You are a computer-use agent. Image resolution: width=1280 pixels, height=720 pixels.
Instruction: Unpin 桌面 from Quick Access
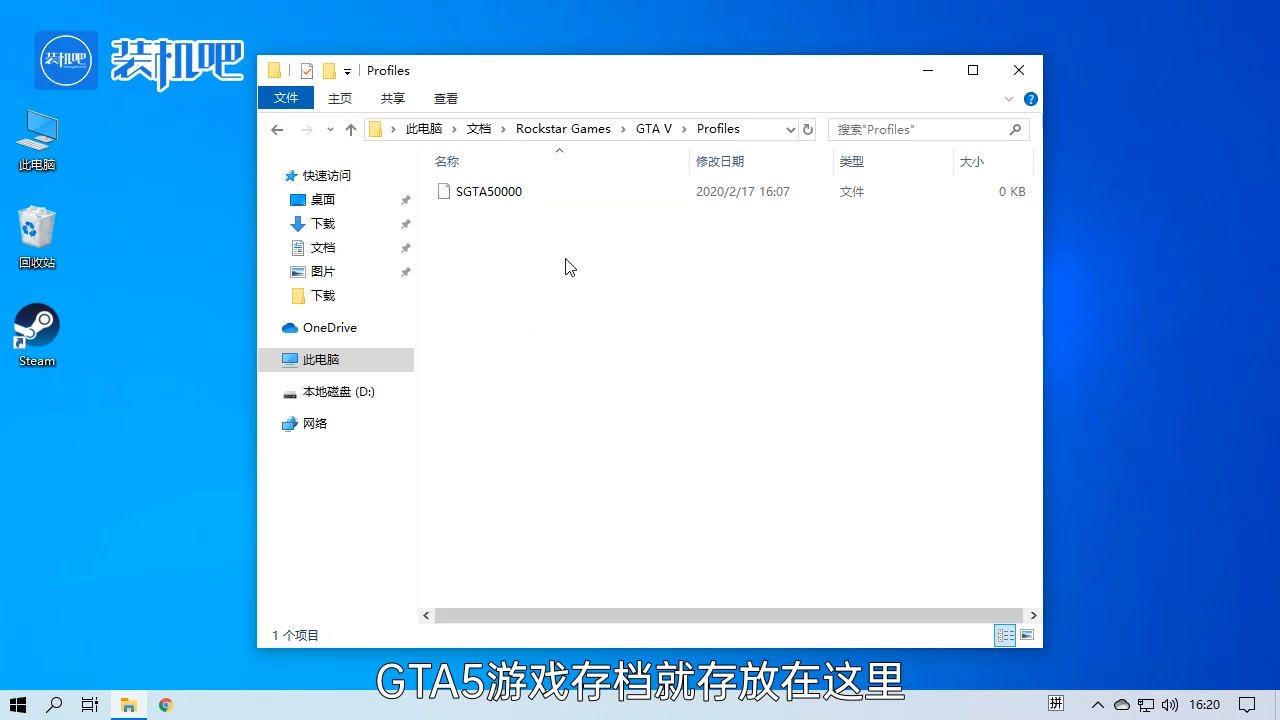(405, 199)
